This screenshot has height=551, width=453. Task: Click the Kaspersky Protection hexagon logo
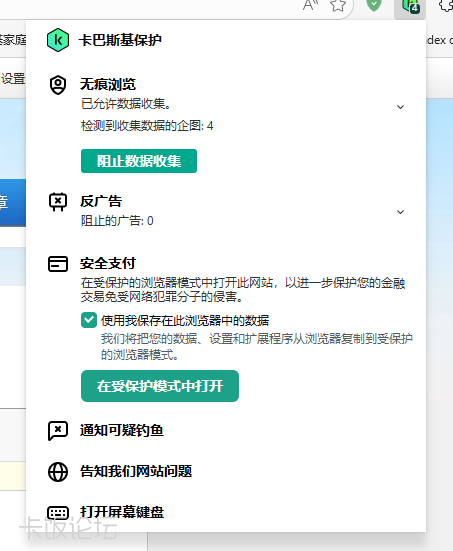pyautogui.click(x=58, y=40)
